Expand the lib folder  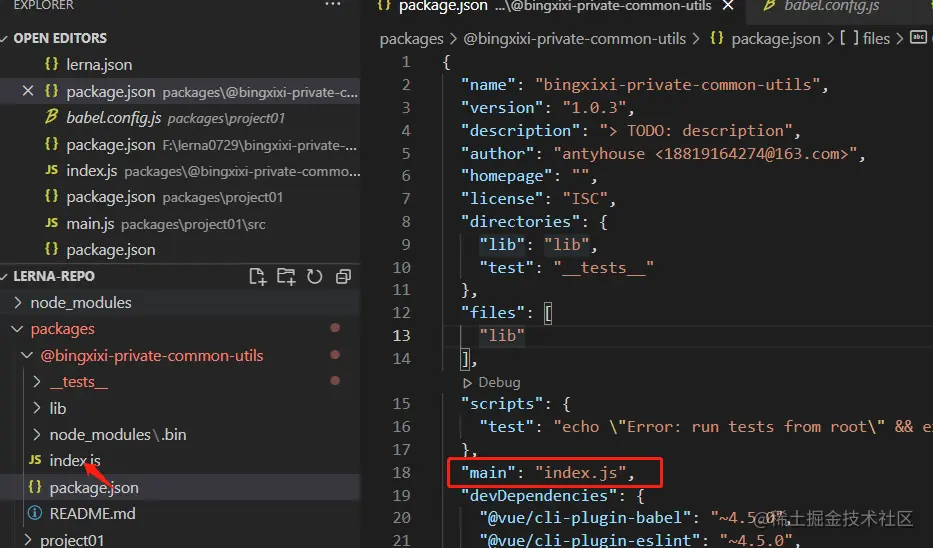point(180,408)
